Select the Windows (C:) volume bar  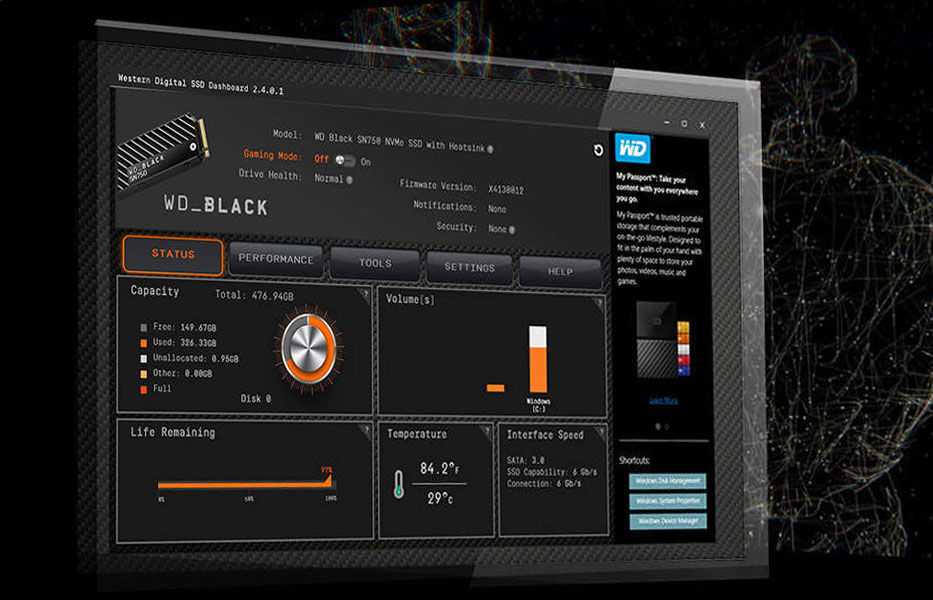coord(538,359)
